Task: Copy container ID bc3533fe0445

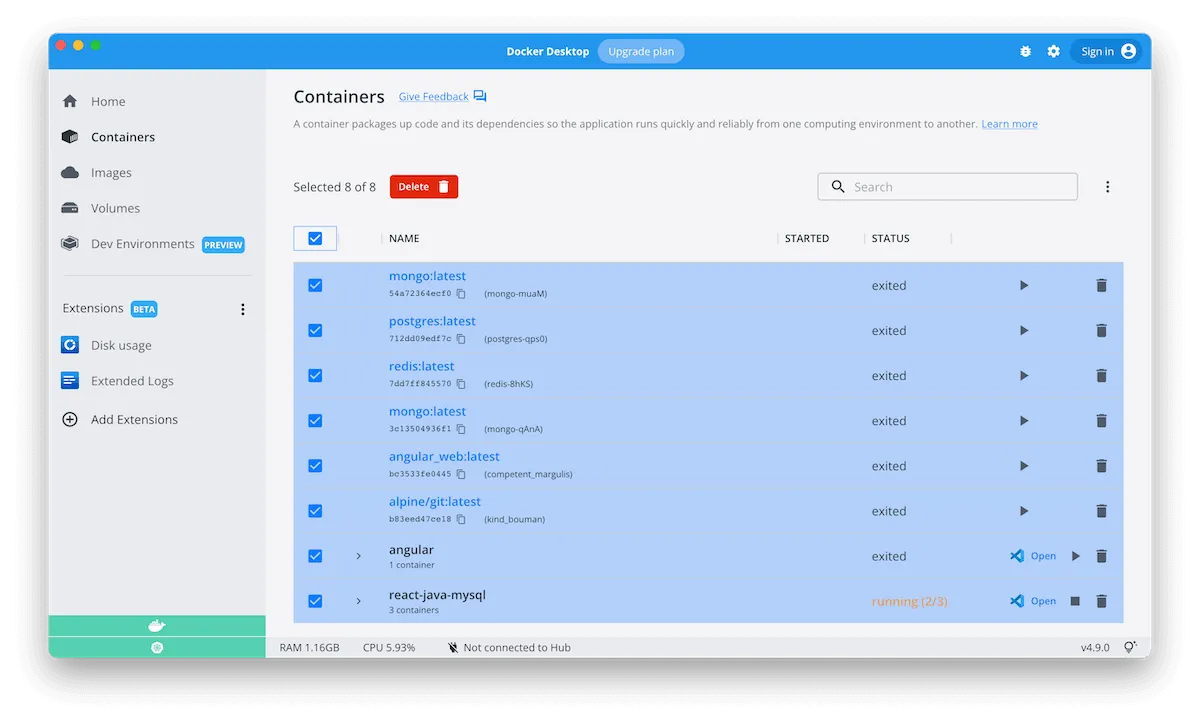Action: coord(461,474)
